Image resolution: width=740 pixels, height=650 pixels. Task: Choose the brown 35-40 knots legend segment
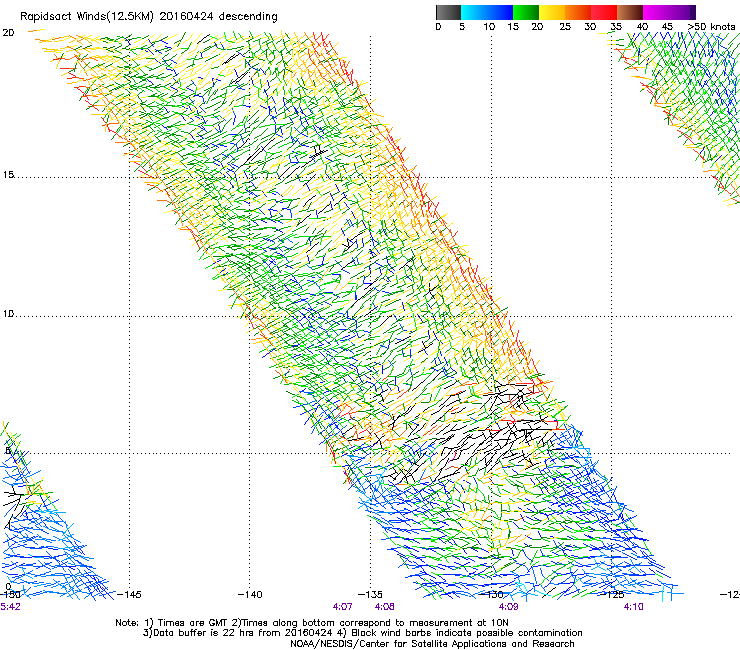630,12
